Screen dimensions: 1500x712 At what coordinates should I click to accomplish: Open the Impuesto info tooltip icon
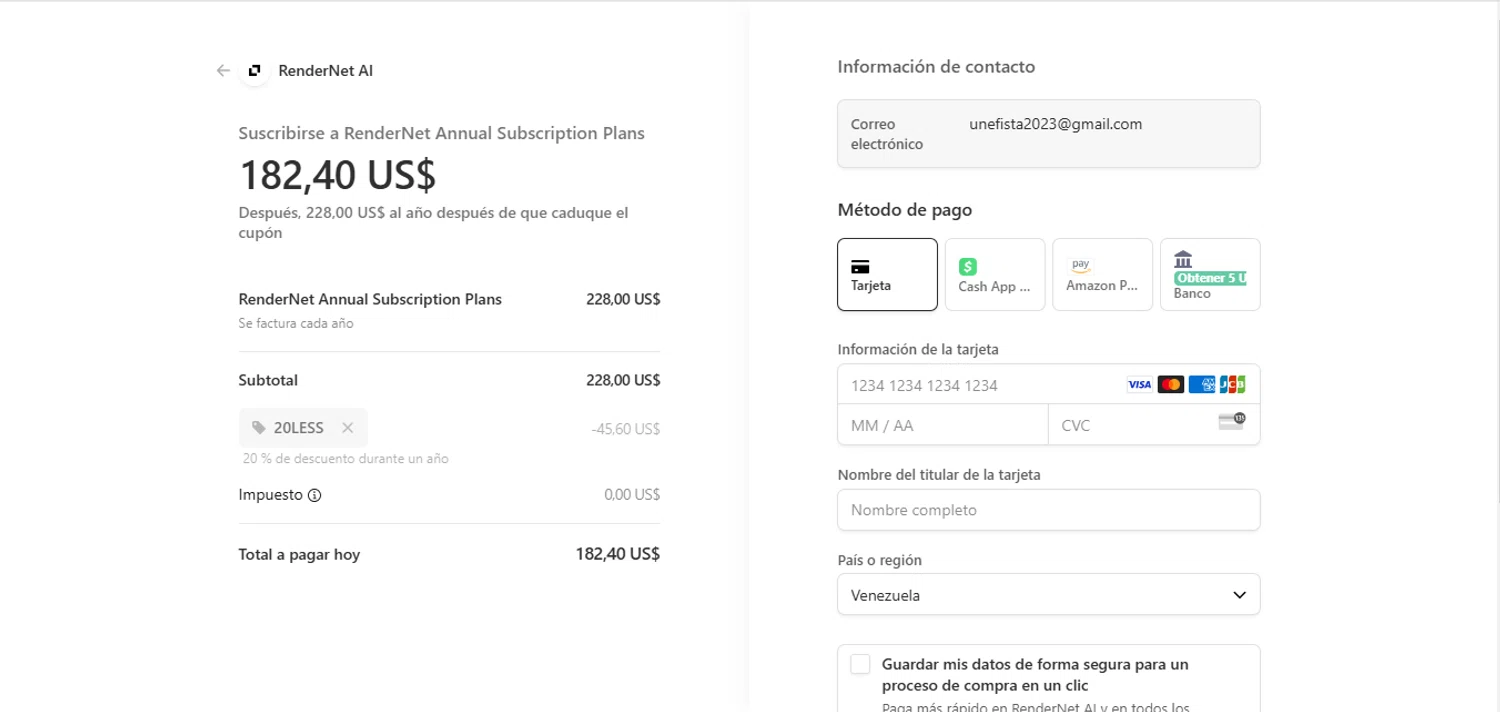tap(314, 495)
